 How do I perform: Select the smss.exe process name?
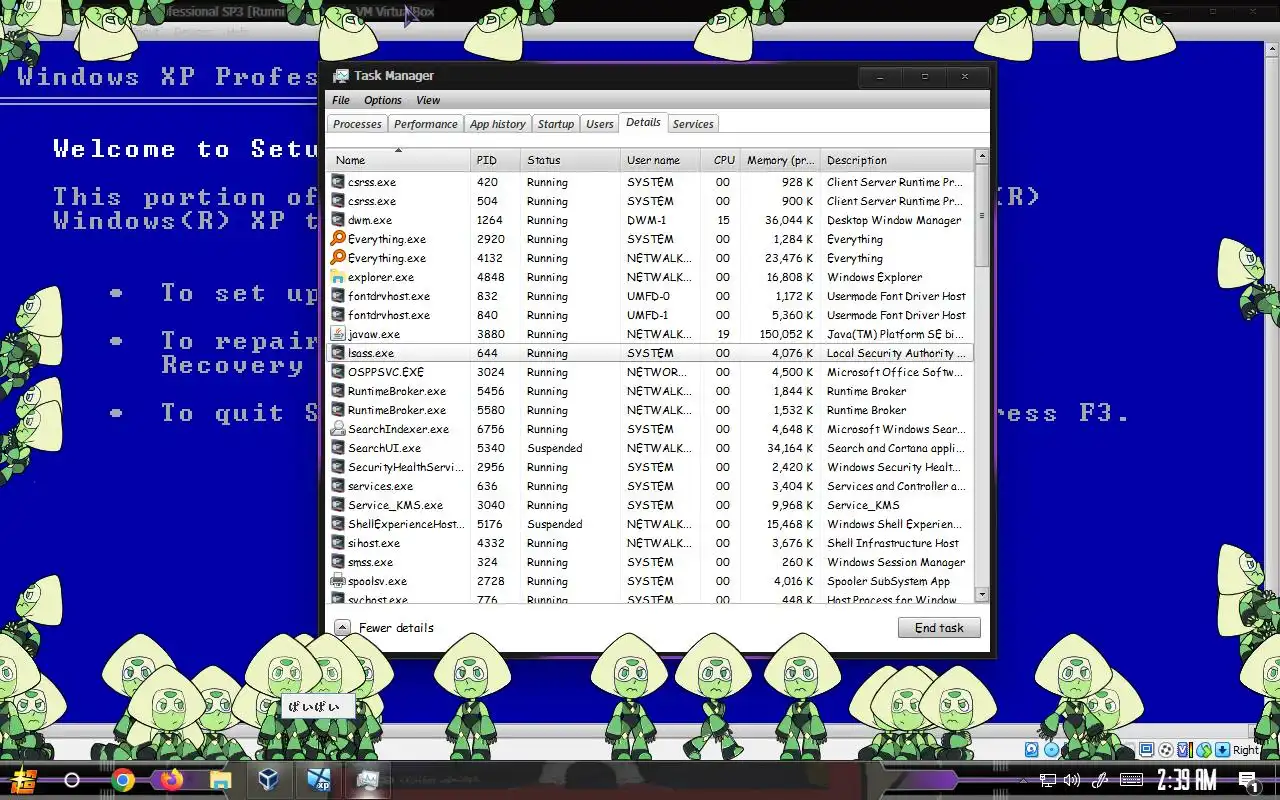[x=370, y=562]
